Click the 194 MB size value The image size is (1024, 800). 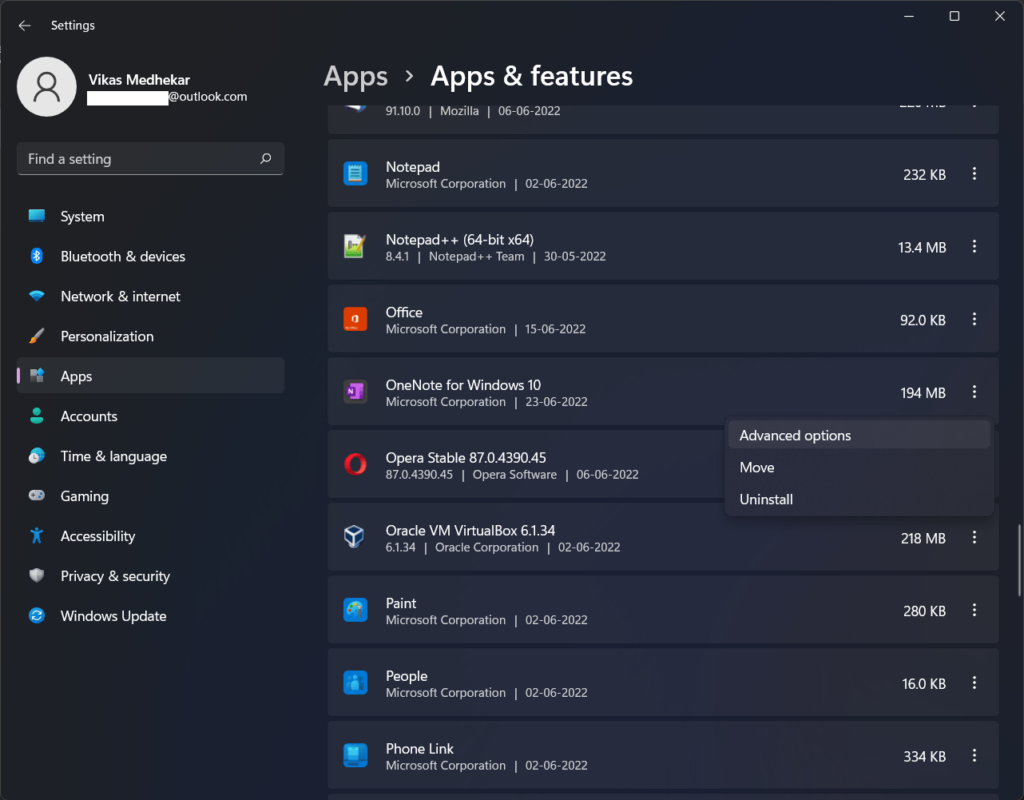click(x=923, y=392)
